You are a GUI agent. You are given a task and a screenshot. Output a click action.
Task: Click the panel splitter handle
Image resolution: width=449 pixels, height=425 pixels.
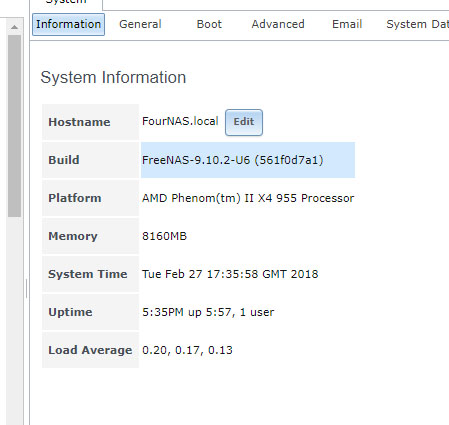(26, 288)
